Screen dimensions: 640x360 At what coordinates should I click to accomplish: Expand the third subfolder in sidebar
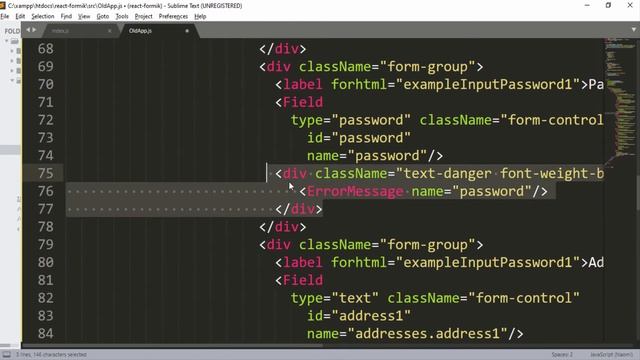[x=12, y=71]
